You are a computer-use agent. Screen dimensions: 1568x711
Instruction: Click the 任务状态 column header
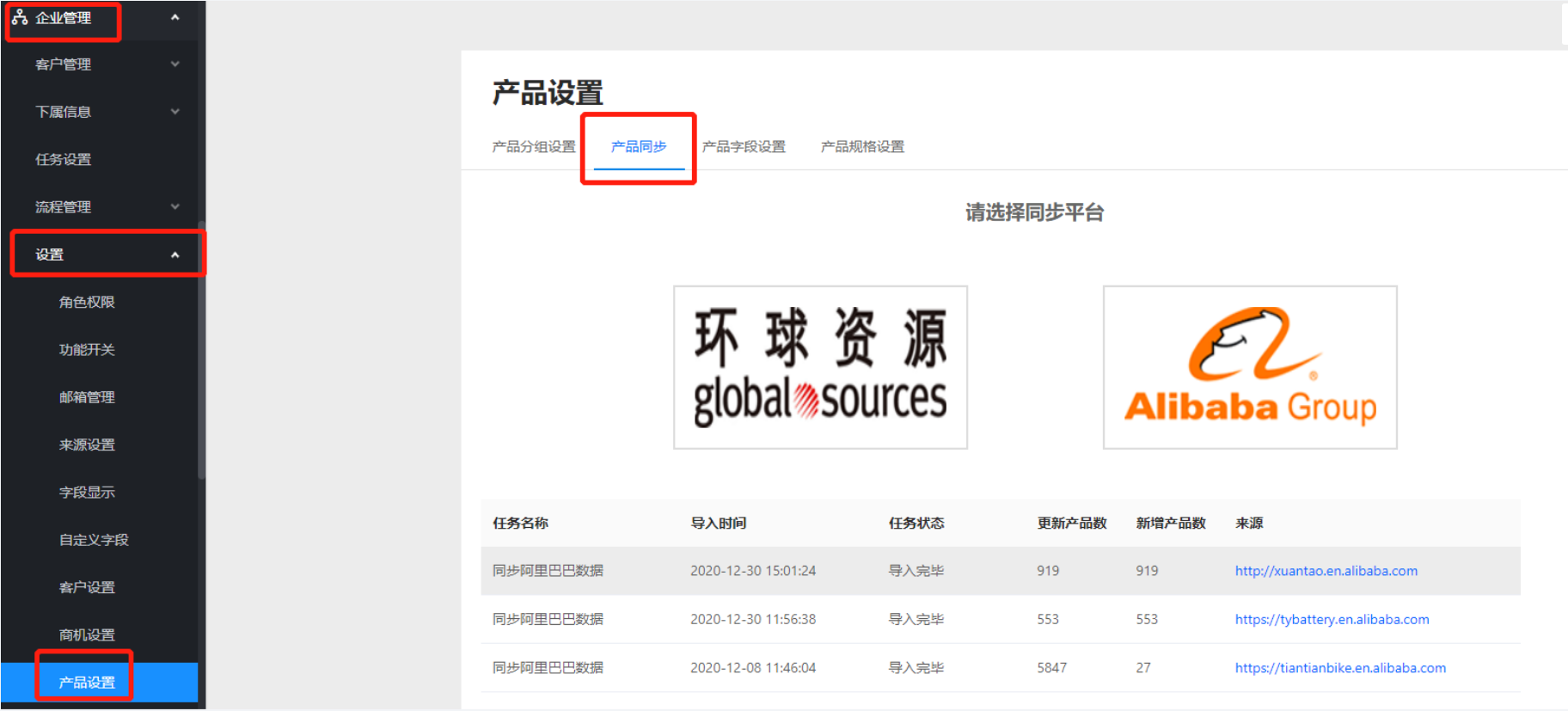pyautogui.click(x=916, y=523)
